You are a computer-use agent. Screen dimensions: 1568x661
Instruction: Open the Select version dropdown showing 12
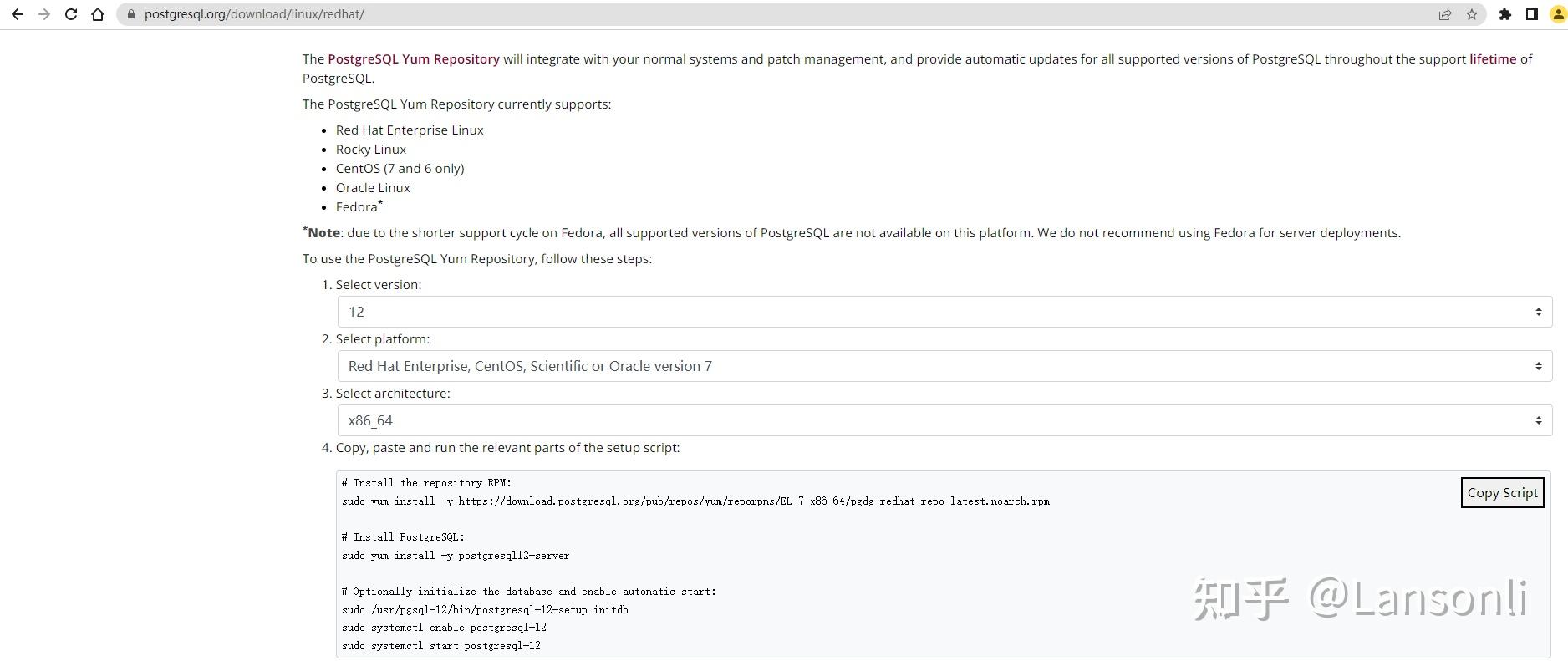[944, 312]
